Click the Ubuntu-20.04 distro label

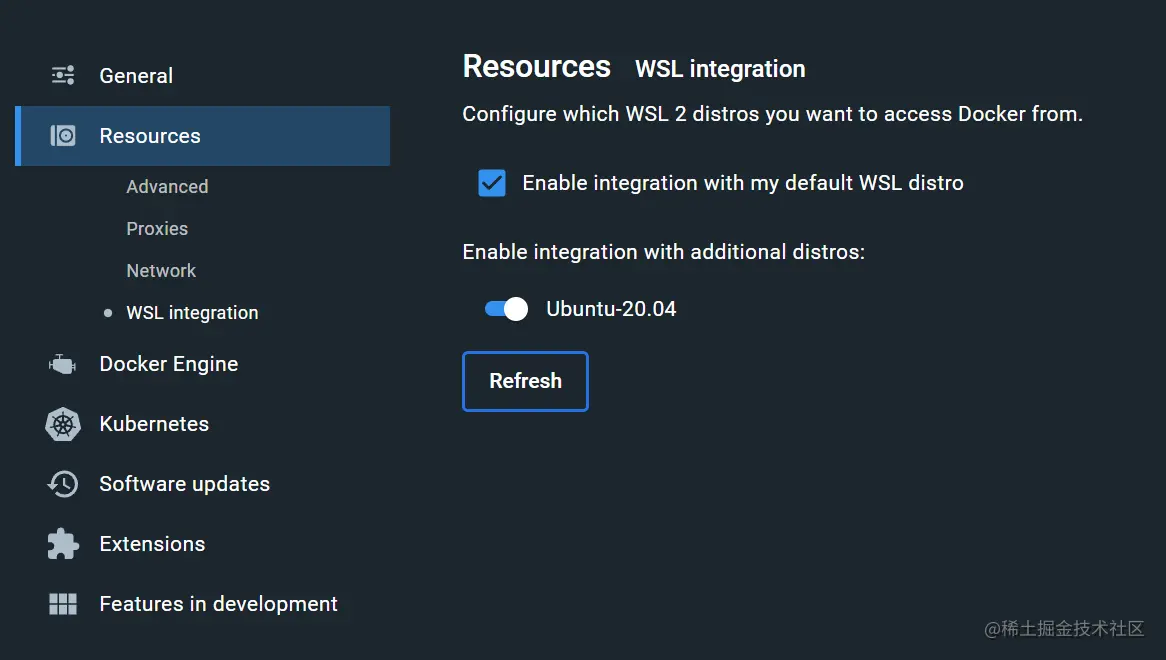(x=611, y=309)
